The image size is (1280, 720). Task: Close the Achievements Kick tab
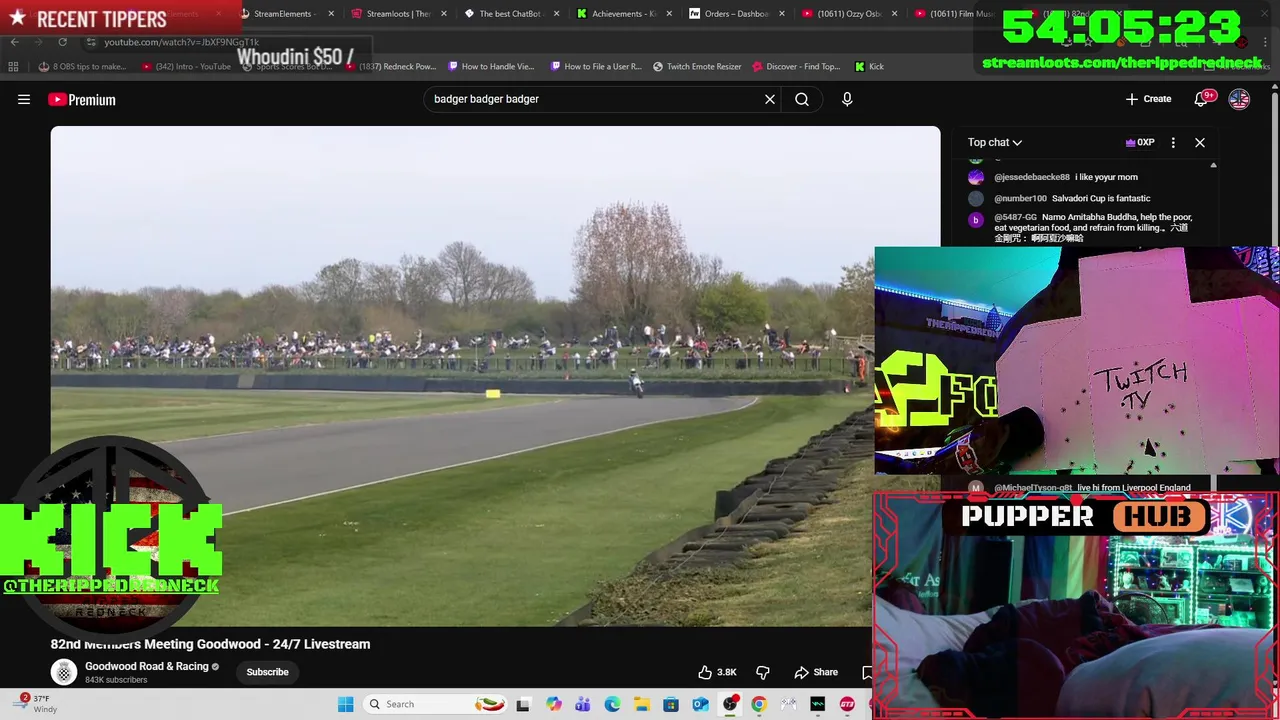click(x=669, y=14)
